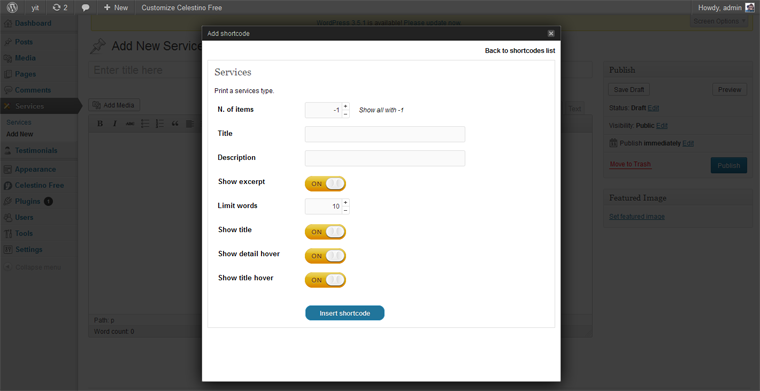760x391 pixels.
Task: Click Insert shortcode button
Action: [x=345, y=313]
